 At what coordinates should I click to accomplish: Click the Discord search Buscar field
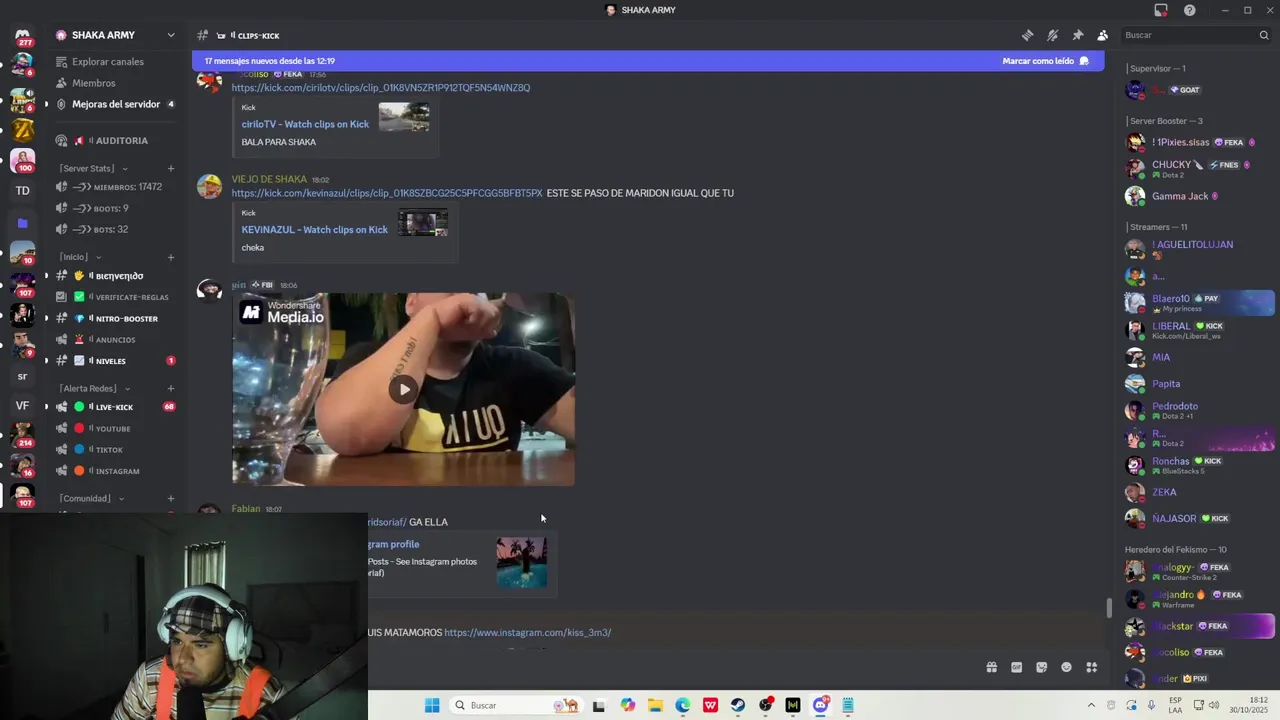point(1196,35)
